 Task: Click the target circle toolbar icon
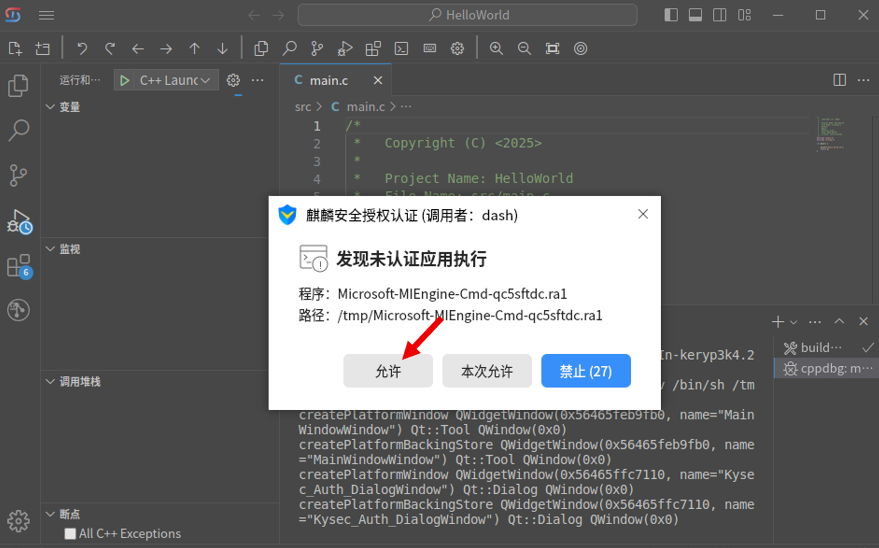581,49
